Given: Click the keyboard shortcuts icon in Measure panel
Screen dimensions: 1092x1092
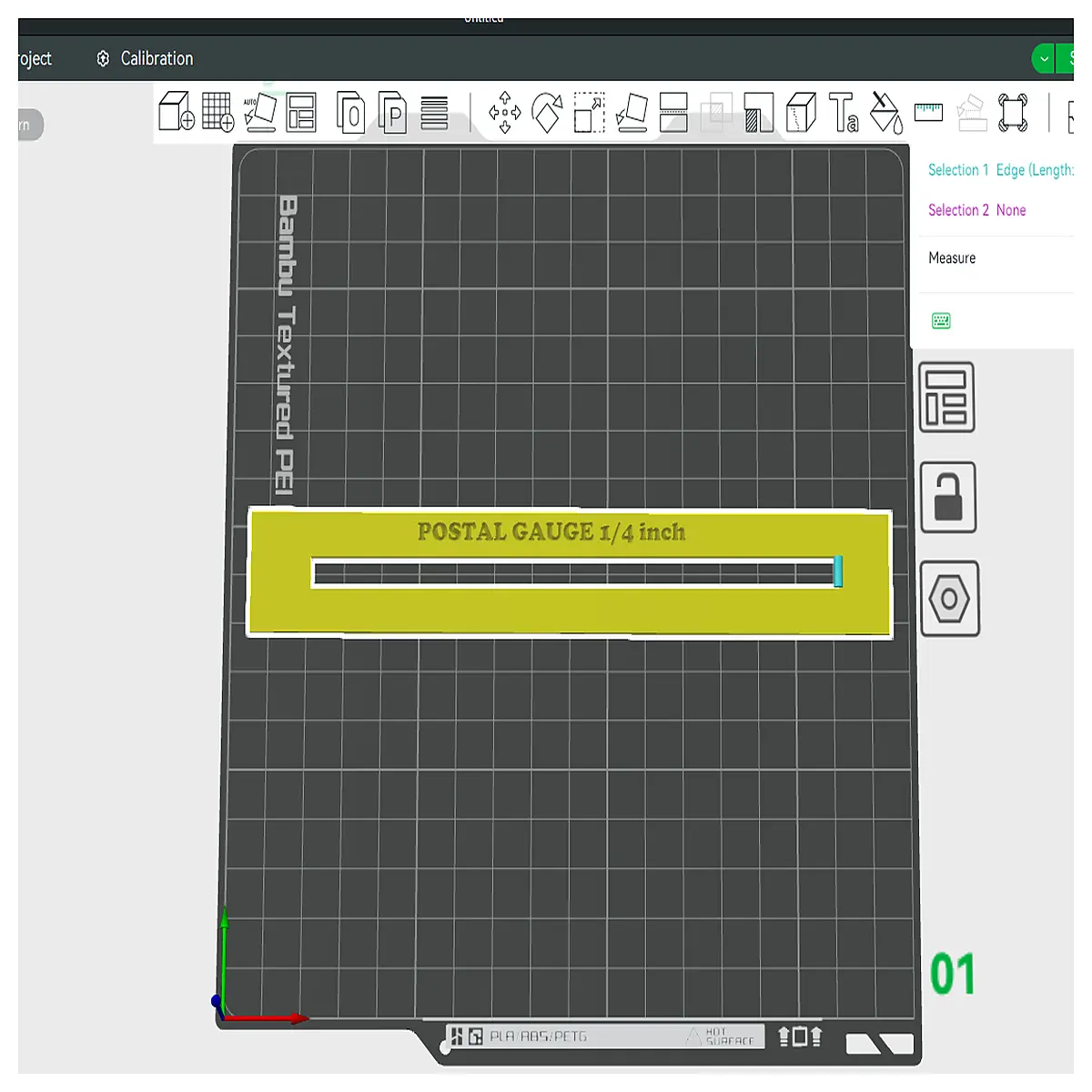Looking at the screenshot, I should click(941, 320).
